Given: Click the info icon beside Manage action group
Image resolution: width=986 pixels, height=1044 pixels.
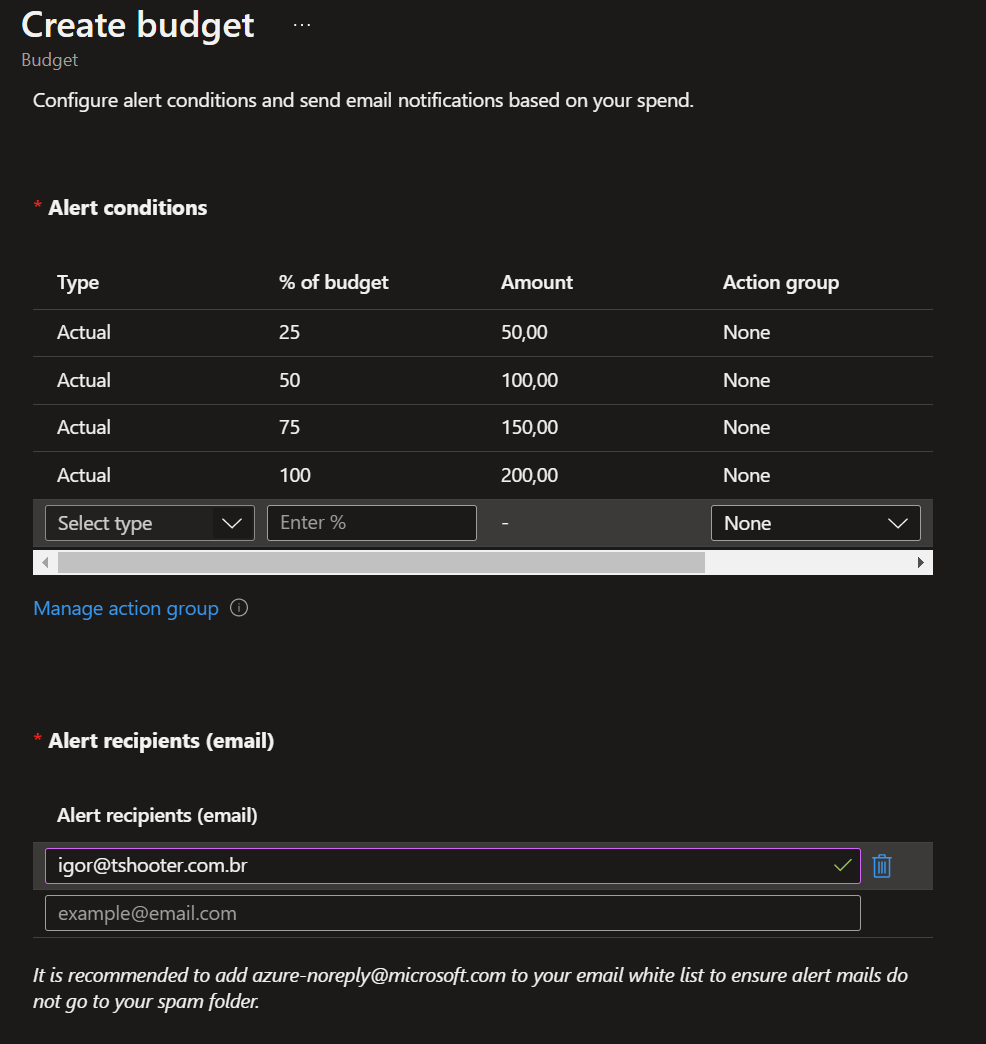Looking at the screenshot, I should [x=239, y=608].
